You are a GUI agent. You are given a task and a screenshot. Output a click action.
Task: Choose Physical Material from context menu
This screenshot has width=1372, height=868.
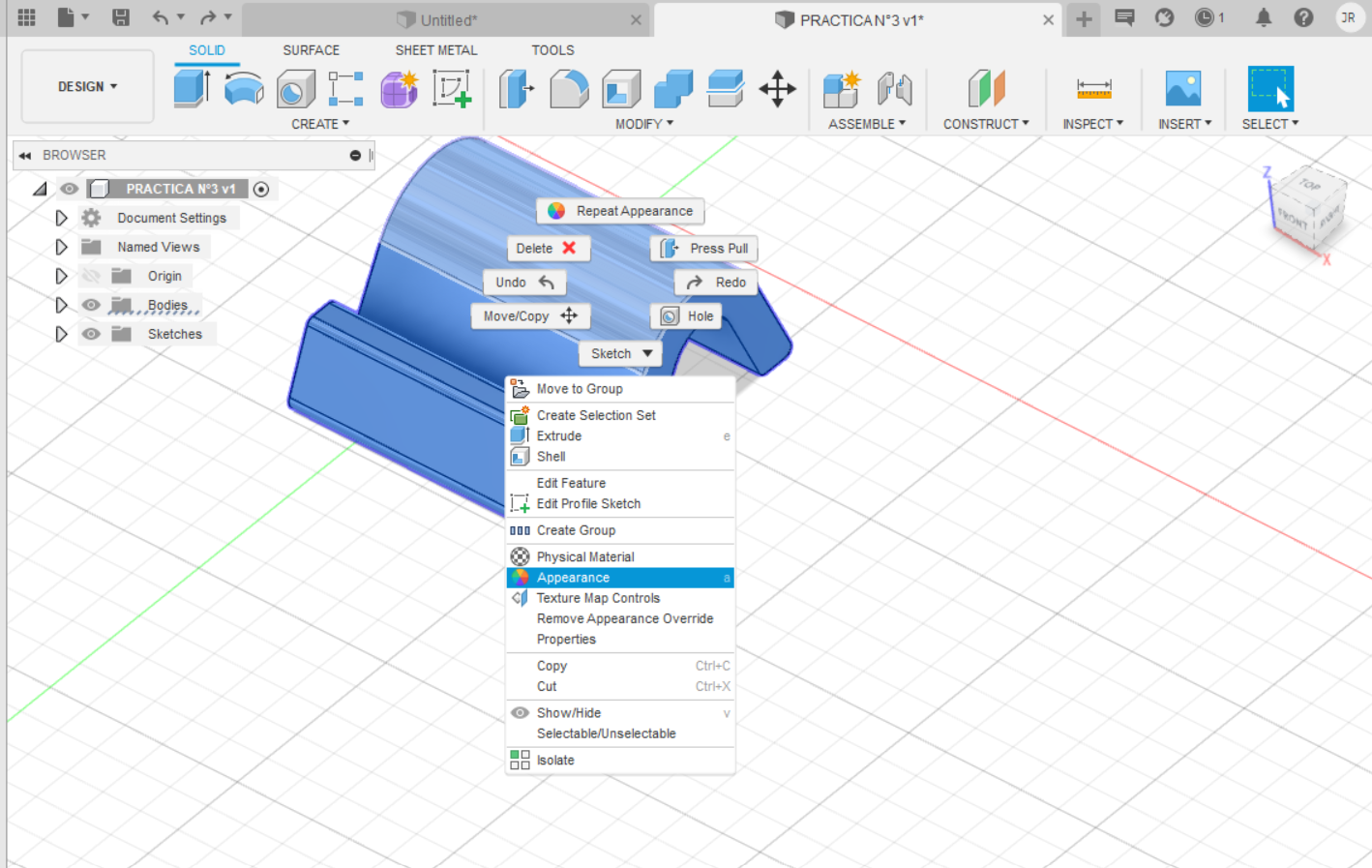point(620,556)
